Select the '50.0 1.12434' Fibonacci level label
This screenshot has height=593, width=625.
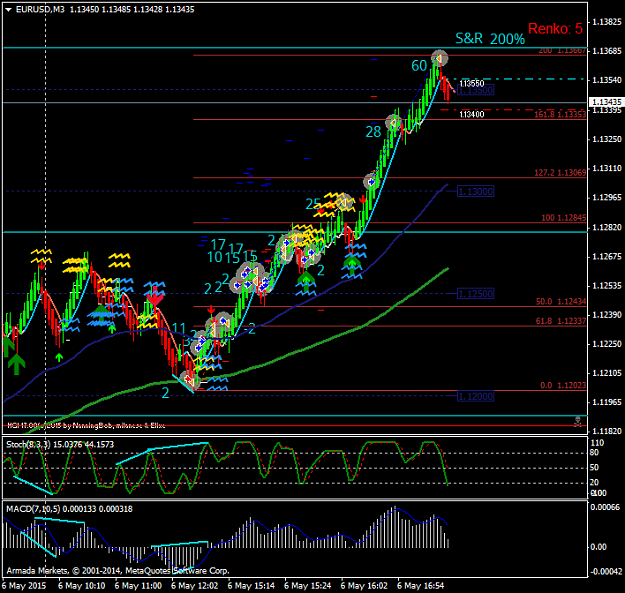561,302
